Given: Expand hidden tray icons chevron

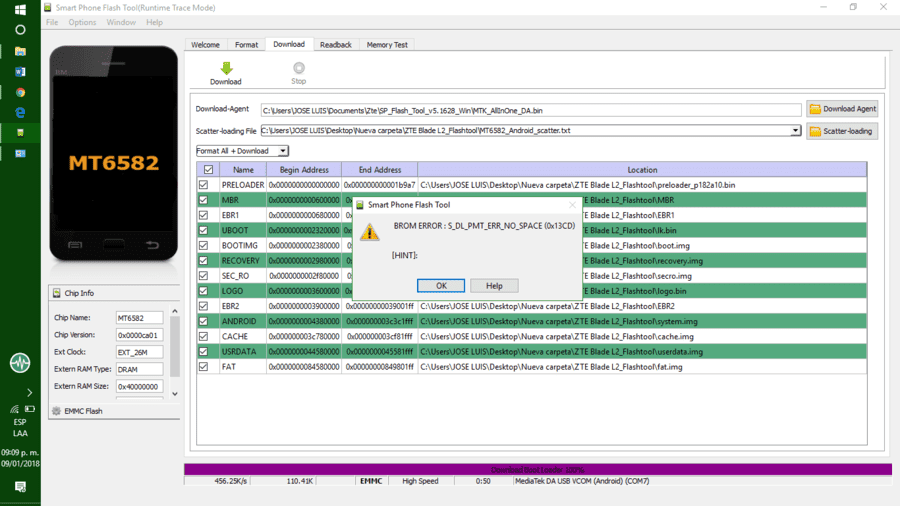Looking at the screenshot, I should (x=29, y=393).
